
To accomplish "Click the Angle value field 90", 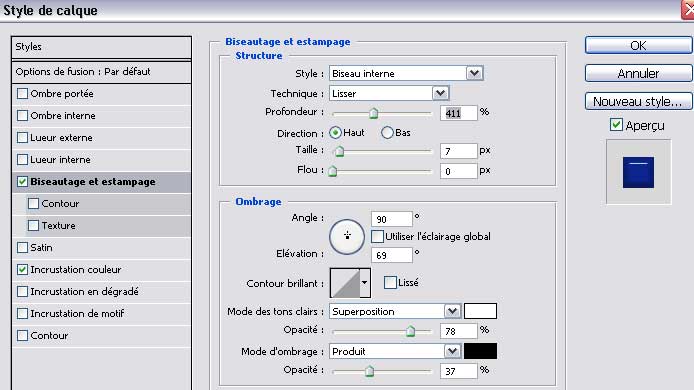I will pos(392,219).
